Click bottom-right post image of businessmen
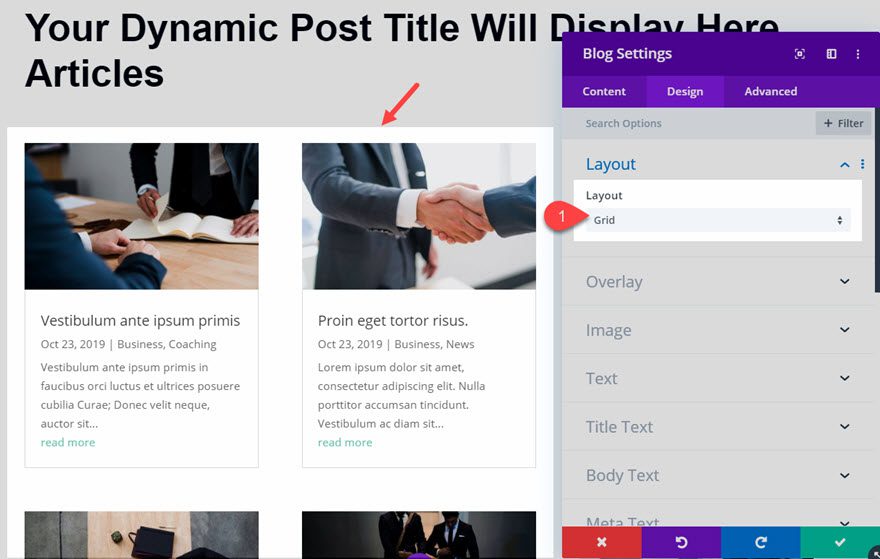Viewport: 880px width, 559px height. [x=419, y=534]
